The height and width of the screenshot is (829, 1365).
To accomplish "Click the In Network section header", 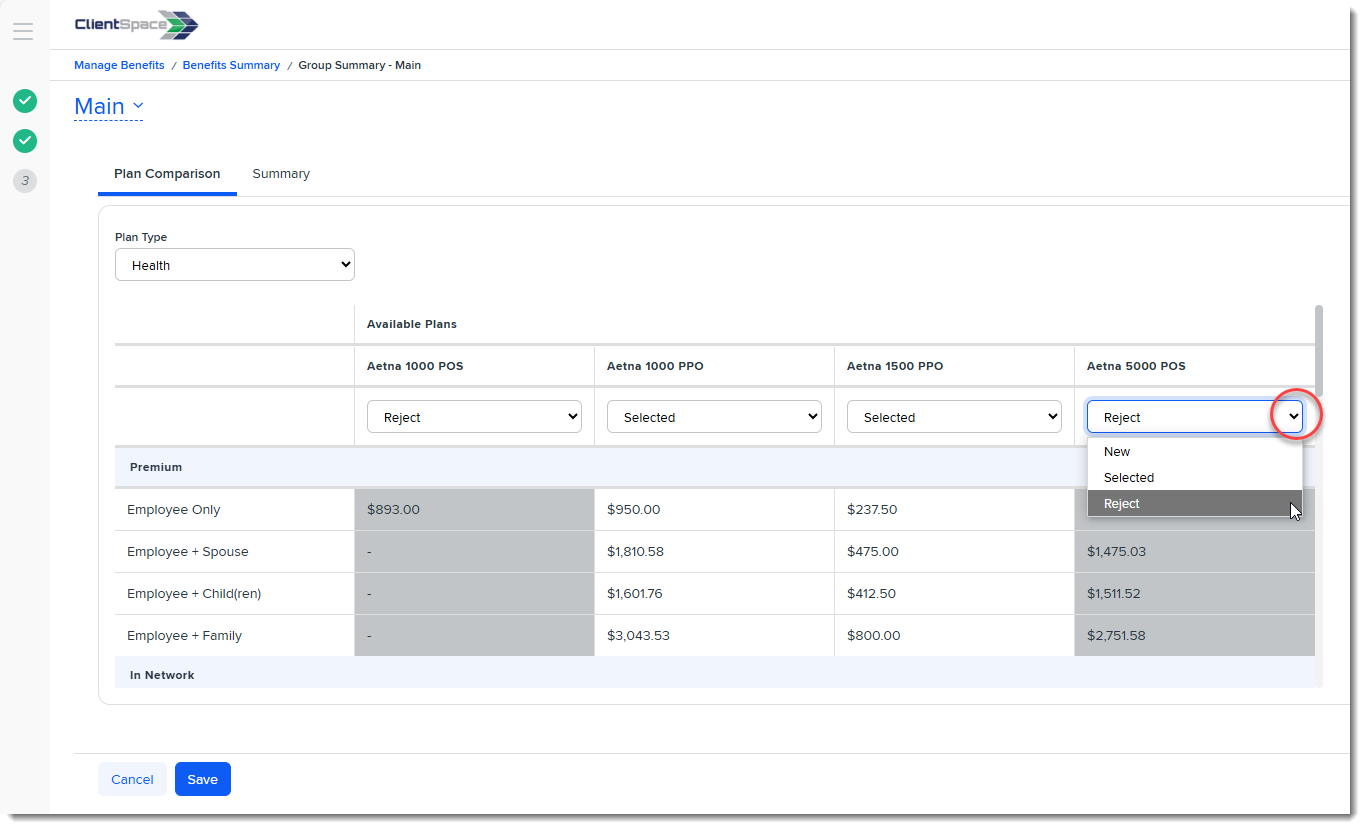I will point(162,675).
